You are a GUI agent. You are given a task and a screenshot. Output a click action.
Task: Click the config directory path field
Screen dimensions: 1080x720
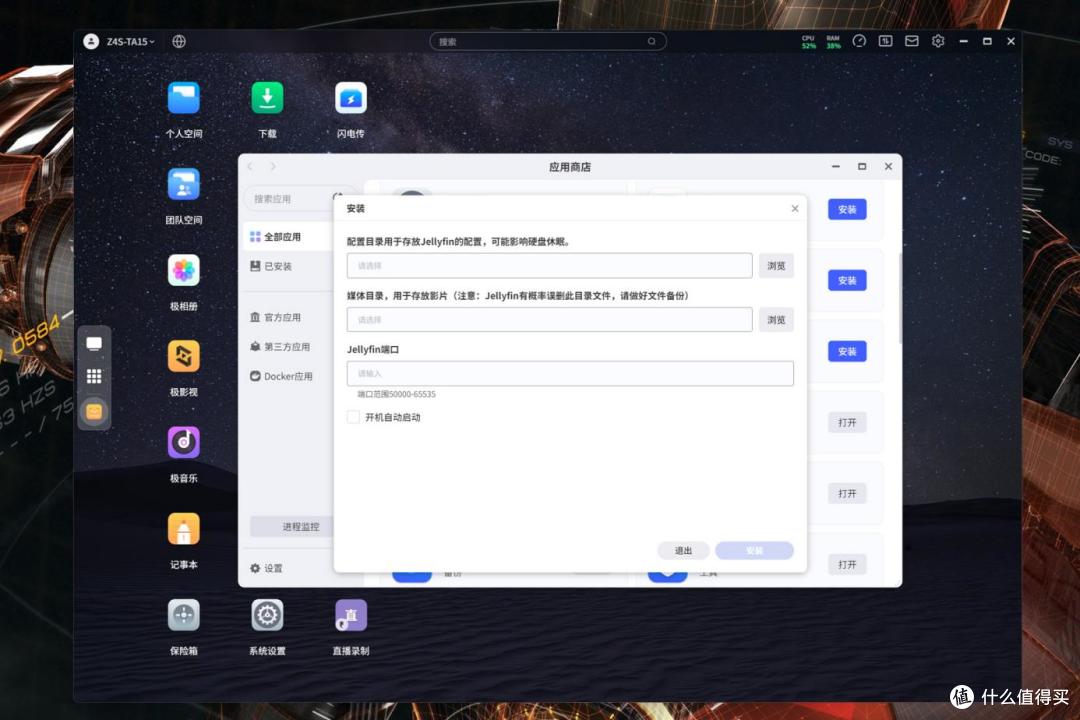point(549,266)
